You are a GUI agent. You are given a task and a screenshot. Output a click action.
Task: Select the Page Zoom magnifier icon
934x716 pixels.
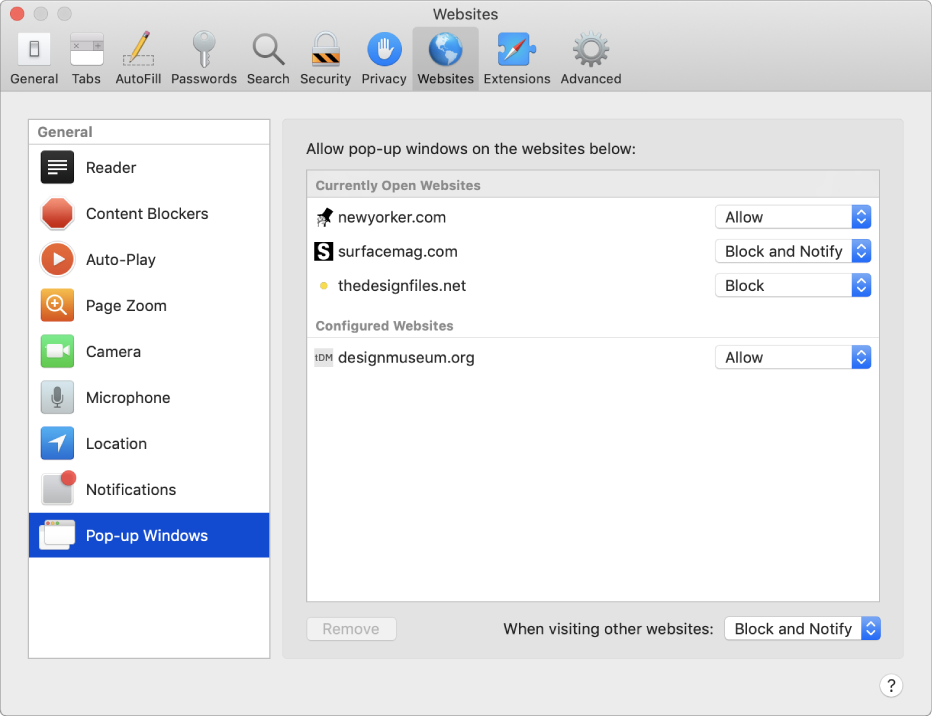(x=57, y=305)
